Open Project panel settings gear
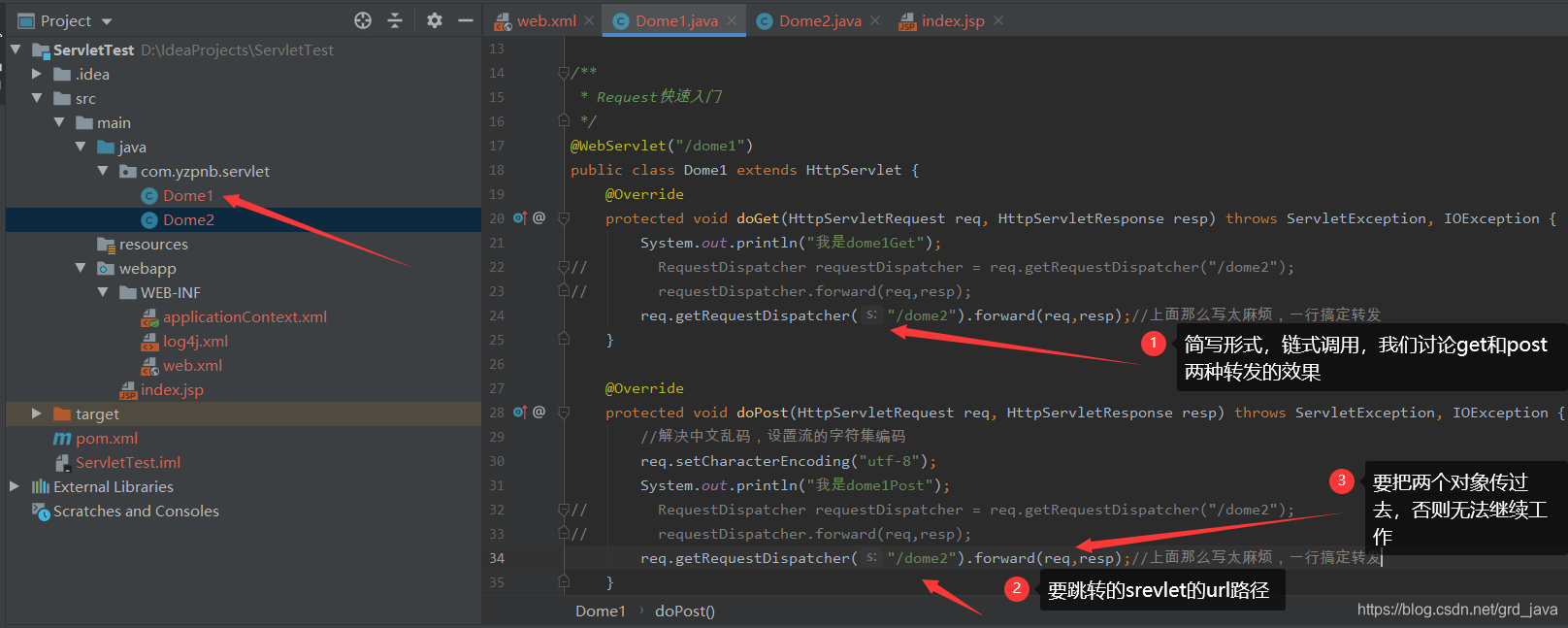 click(435, 20)
